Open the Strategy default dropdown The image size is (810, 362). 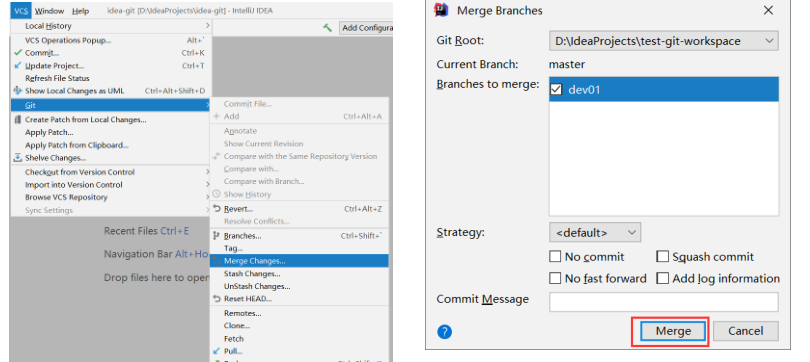[x=595, y=232]
